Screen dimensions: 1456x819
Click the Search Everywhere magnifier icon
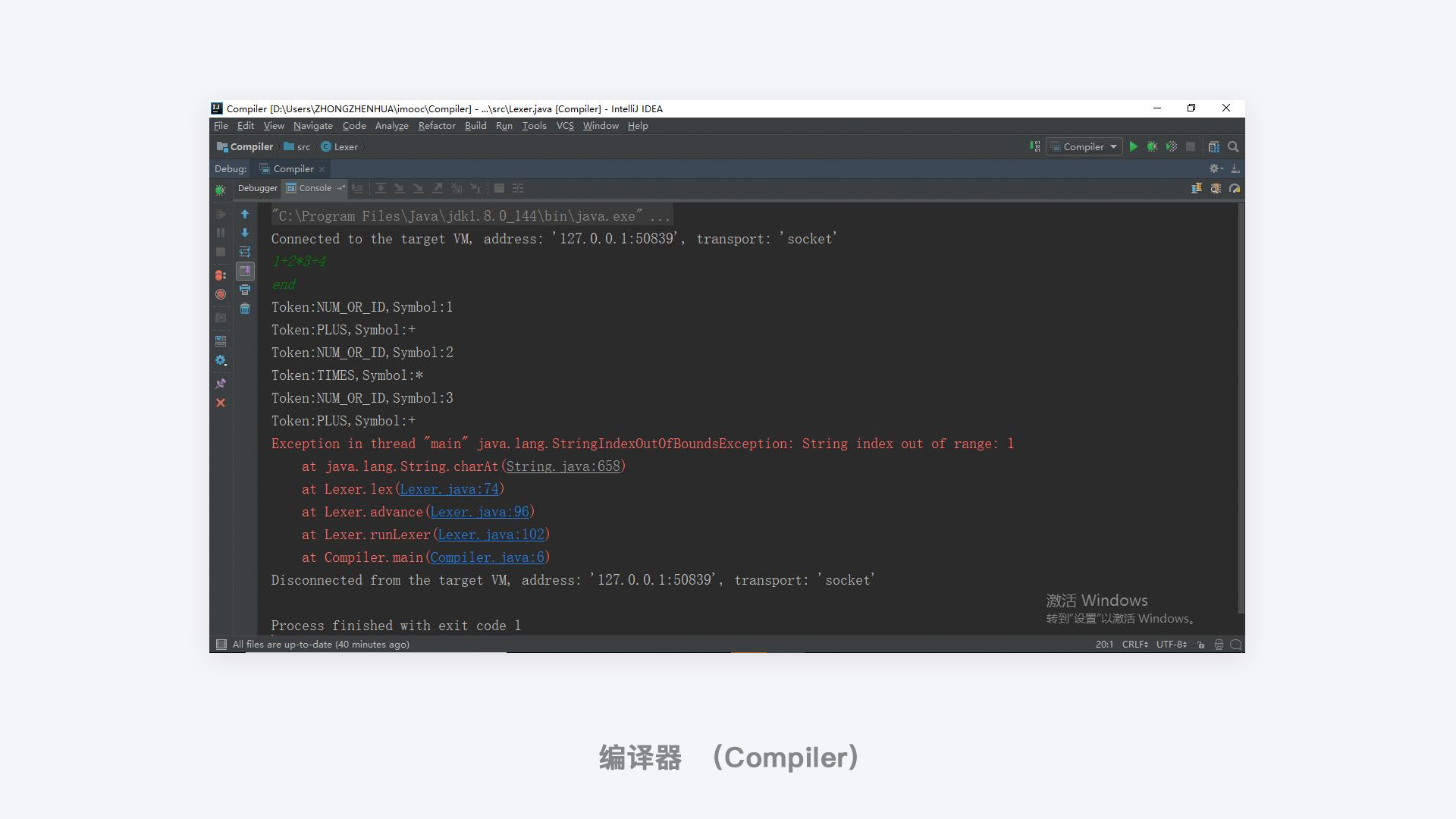coord(1233,146)
